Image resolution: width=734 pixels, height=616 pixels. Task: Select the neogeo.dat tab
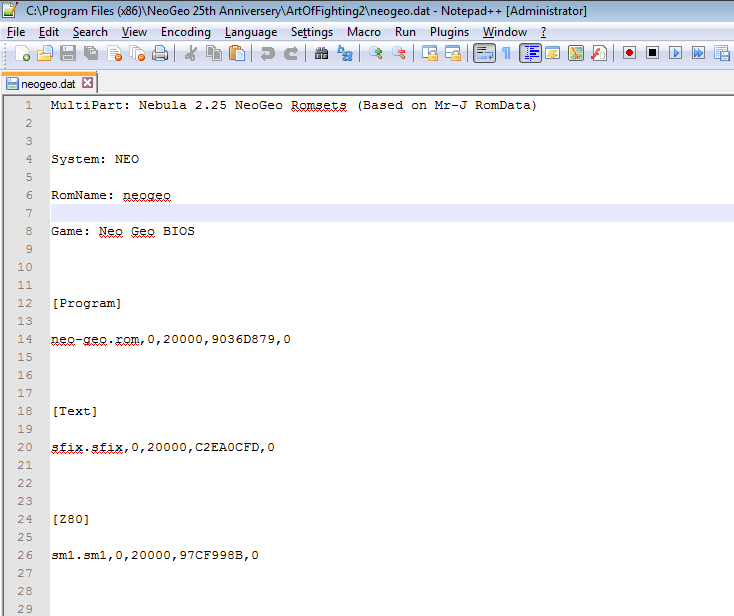click(x=48, y=84)
